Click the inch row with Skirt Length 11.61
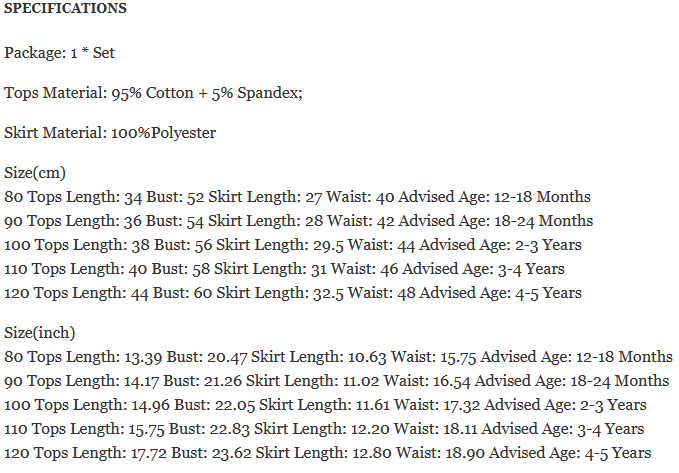The height and width of the screenshot is (473, 679). coord(325,405)
